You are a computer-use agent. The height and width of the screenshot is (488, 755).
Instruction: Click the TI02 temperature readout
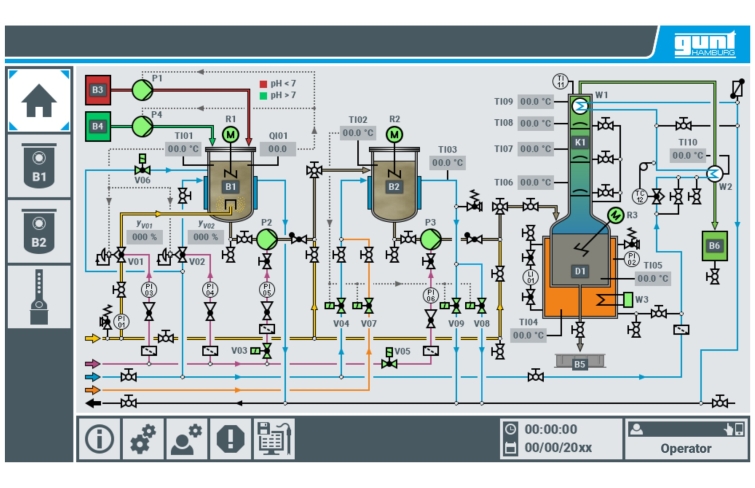click(x=358, y=132)
